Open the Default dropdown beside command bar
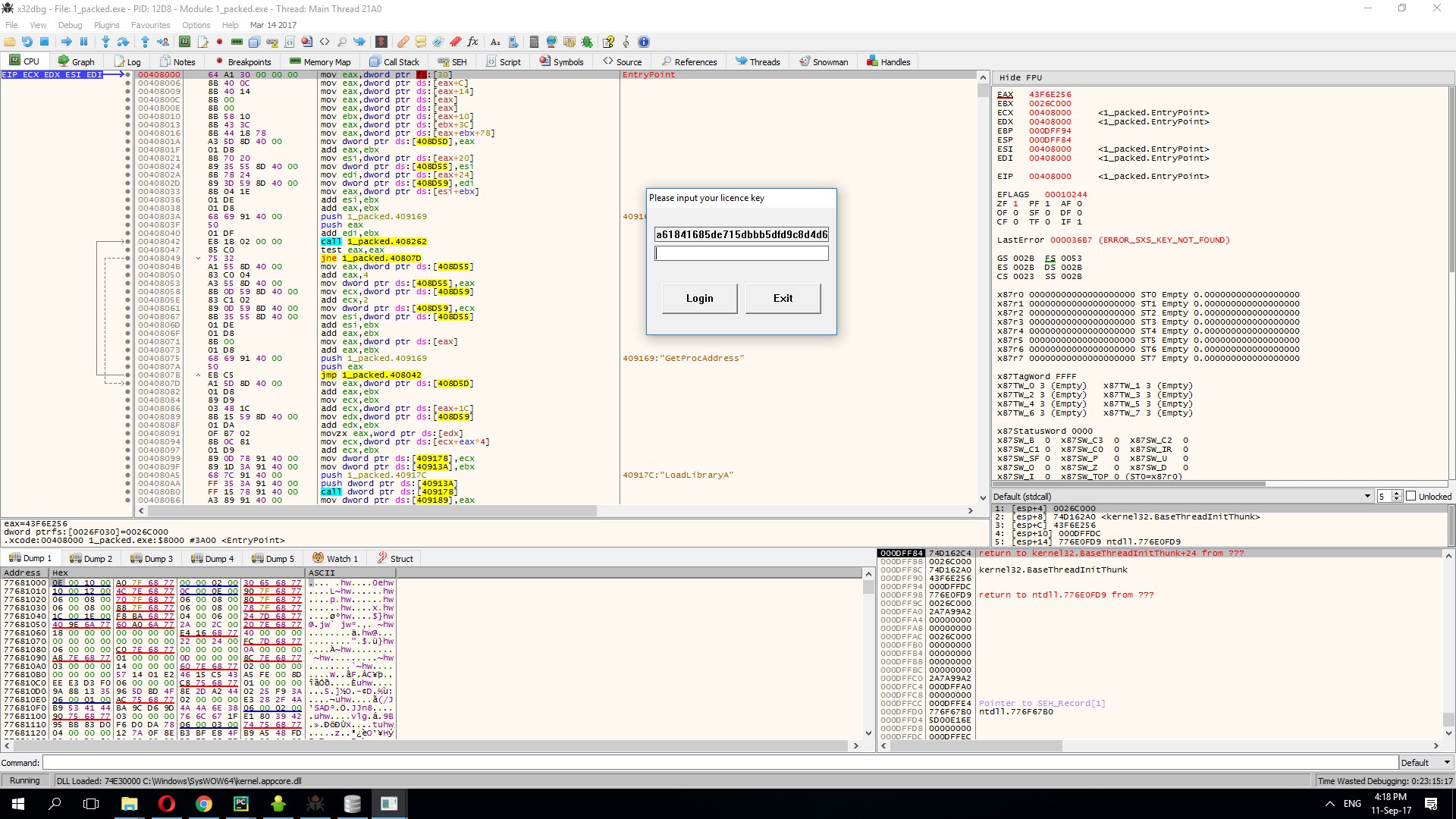Image resolution: width=1456 pixels, height=819 pixels. coord(1426,763)
